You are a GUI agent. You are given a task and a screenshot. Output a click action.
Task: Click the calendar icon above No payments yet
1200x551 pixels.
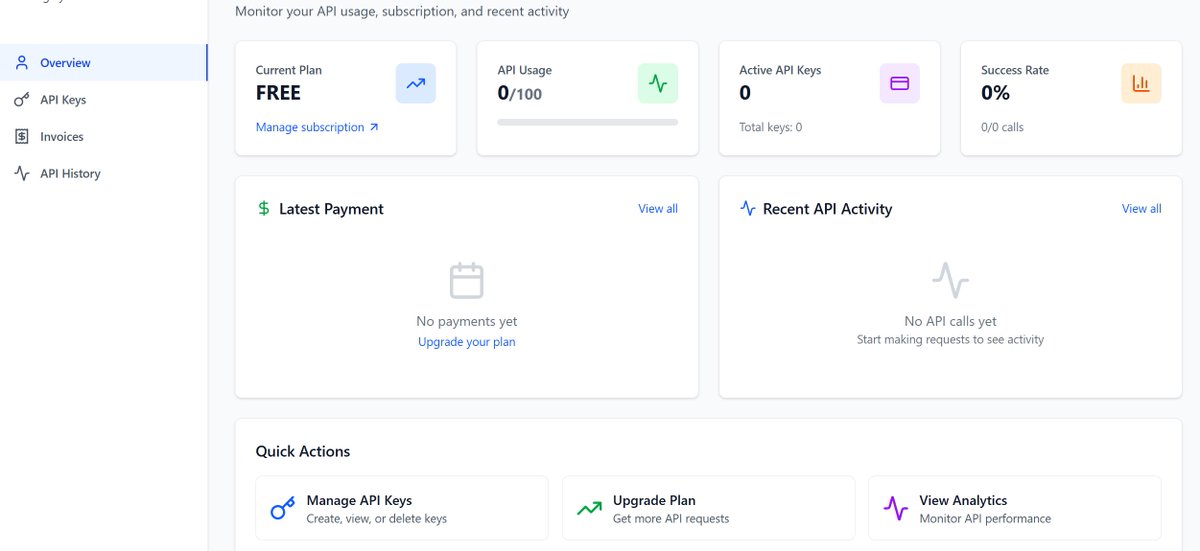pyautogui.click(x=467, y=281)
